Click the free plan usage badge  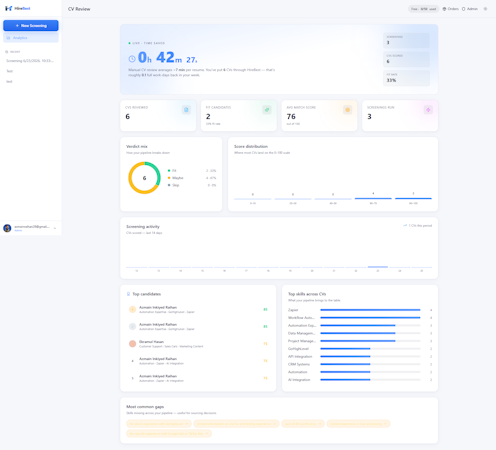423,9
